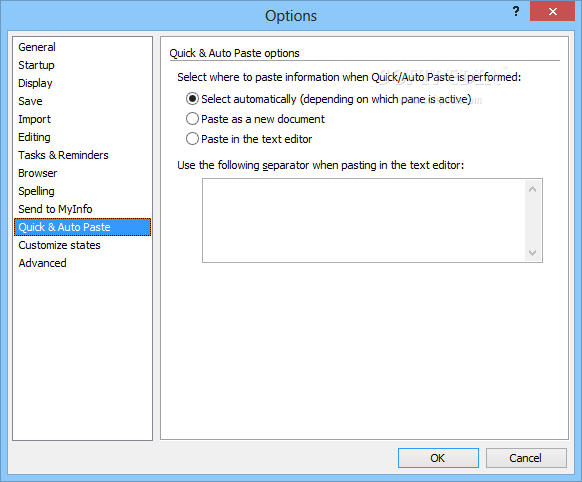The image size is (582, 482).
Task: Go to Send to MyInfo settings
Action: tap(55, 209)
